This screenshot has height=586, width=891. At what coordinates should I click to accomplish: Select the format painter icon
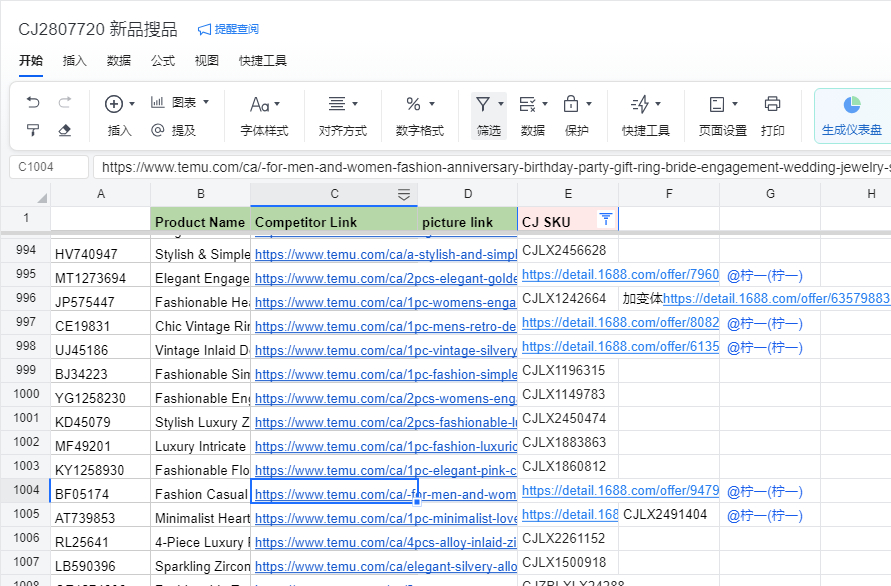33,130
